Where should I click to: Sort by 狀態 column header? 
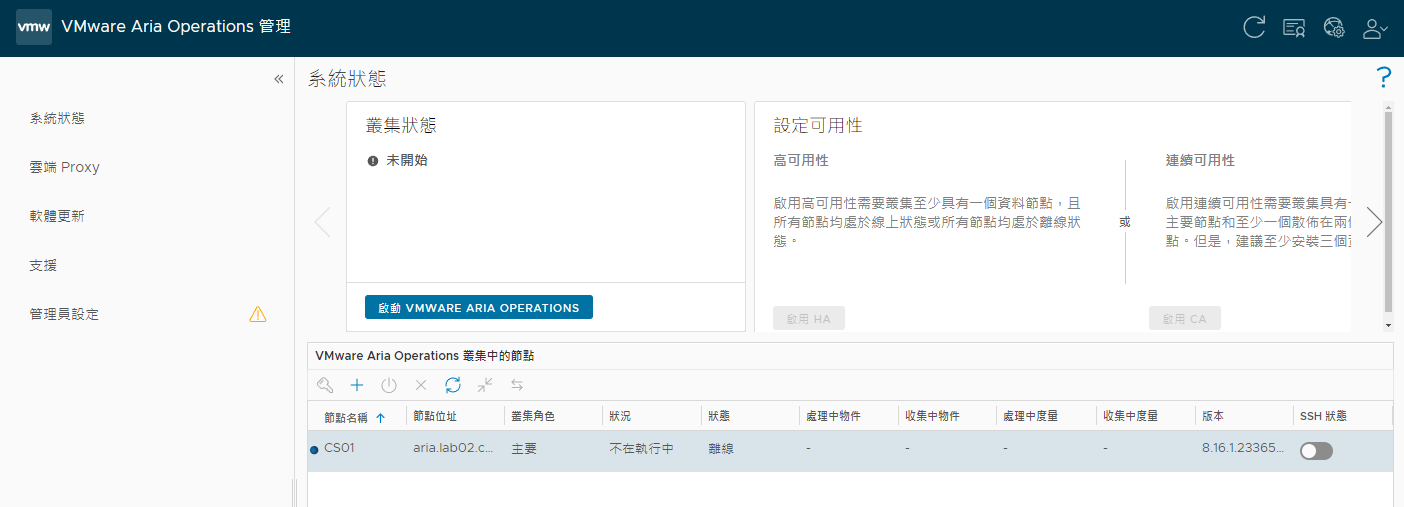click(x=718, y=416)
